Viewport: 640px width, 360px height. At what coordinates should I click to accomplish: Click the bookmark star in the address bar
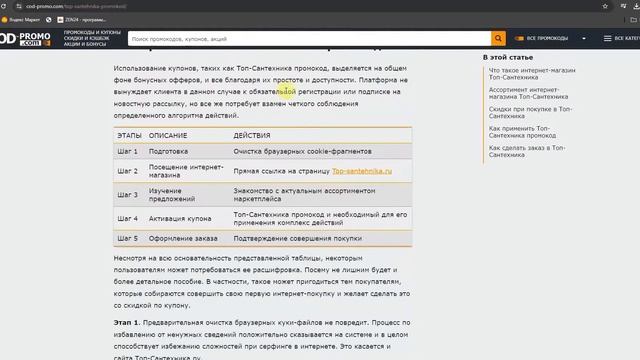click(x=605, y=6)
